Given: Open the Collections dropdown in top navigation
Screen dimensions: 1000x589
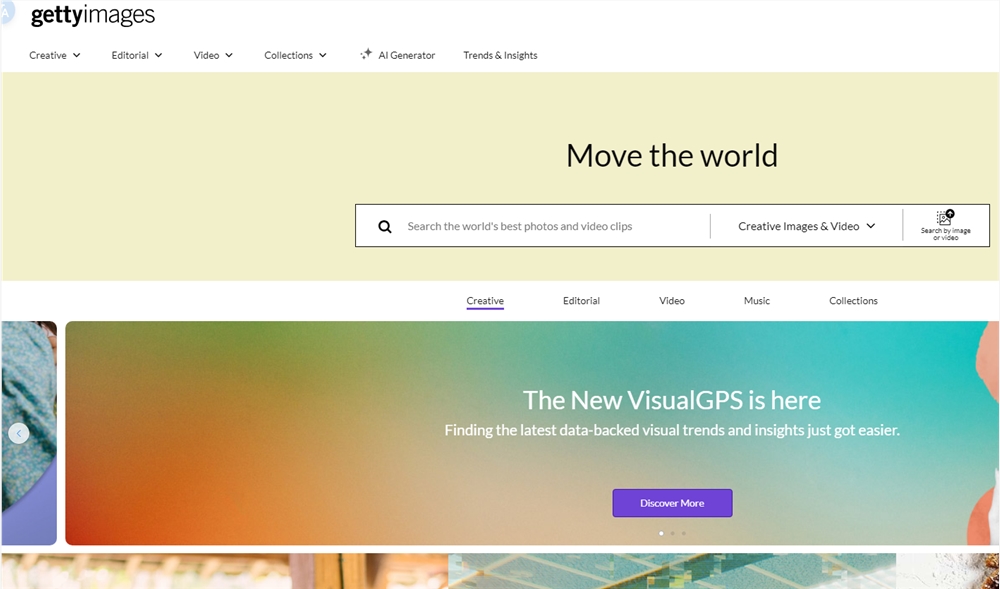Looking at the screenshot, I should click(x=295, y=56).
